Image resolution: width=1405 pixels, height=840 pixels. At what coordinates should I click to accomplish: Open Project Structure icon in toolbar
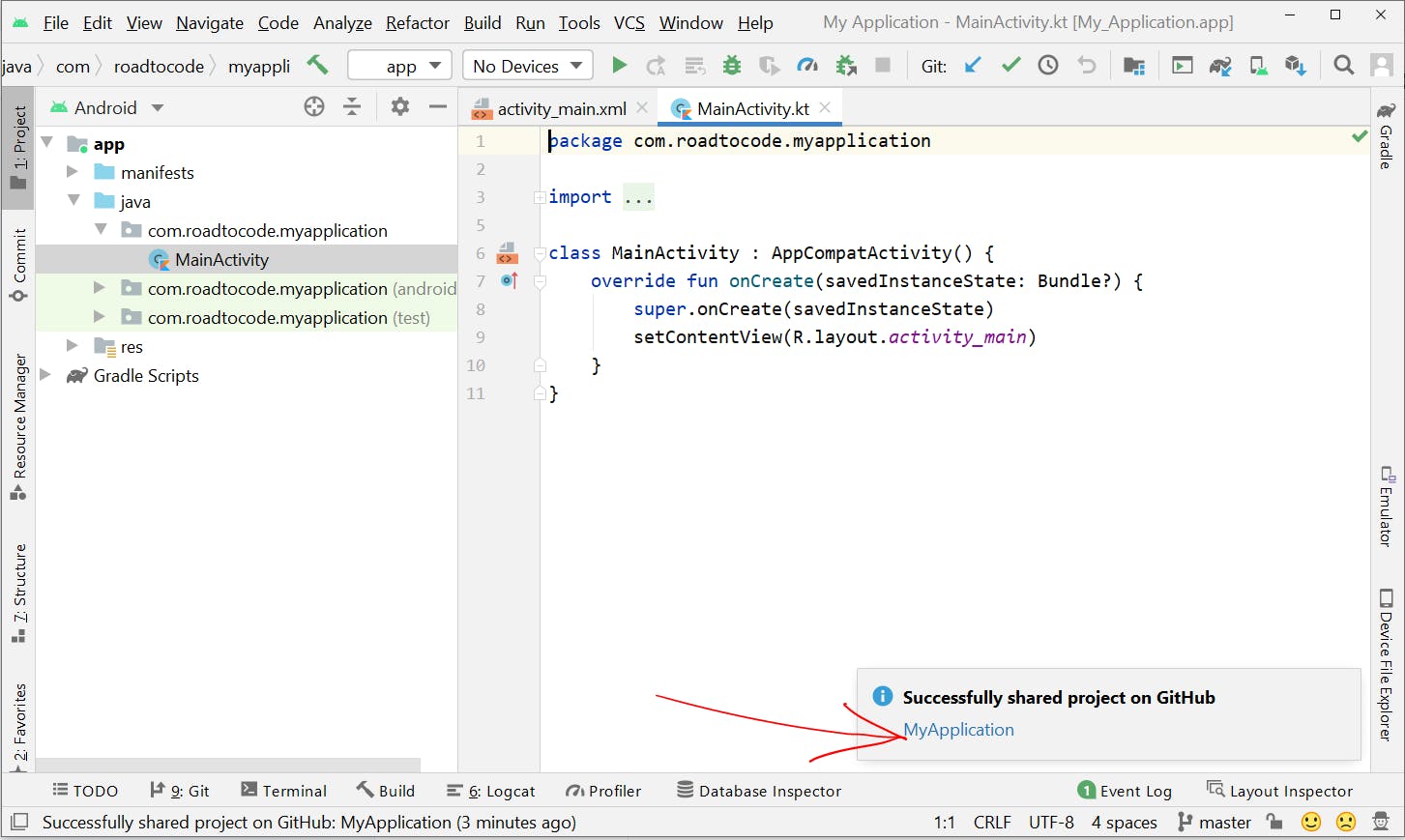(1134, 65)
